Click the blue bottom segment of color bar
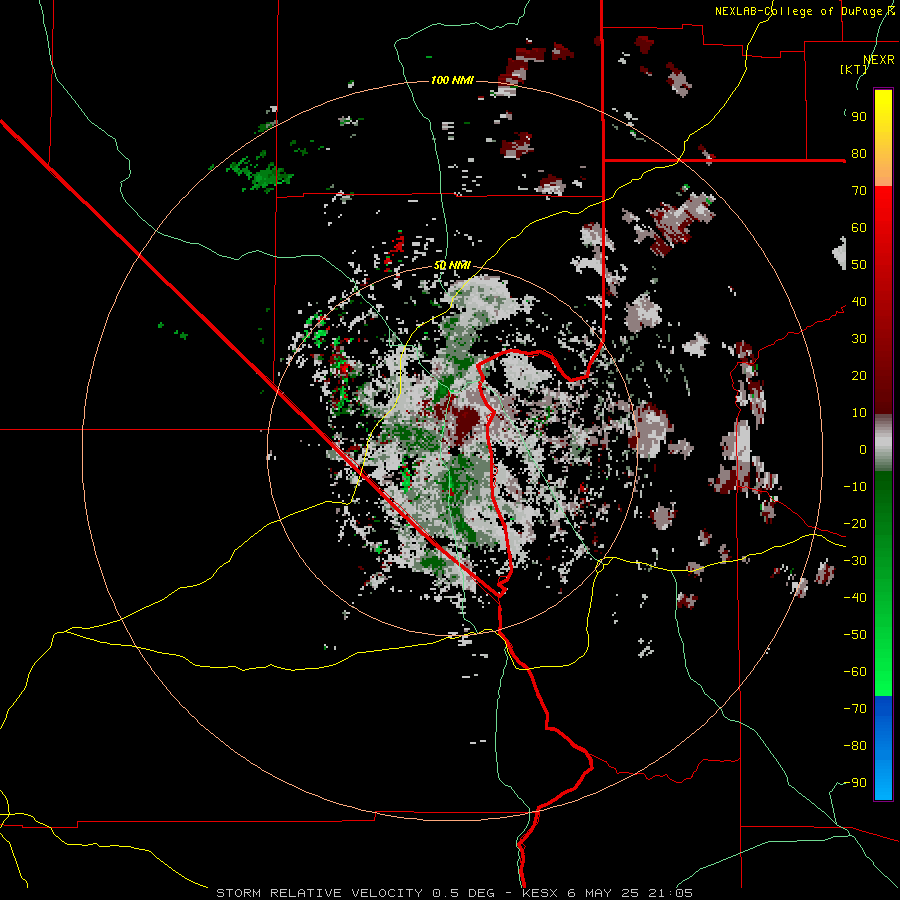Image resolution: width=900 pixels, height=900 pixels. pyautogui.click(x=883, y=748)
